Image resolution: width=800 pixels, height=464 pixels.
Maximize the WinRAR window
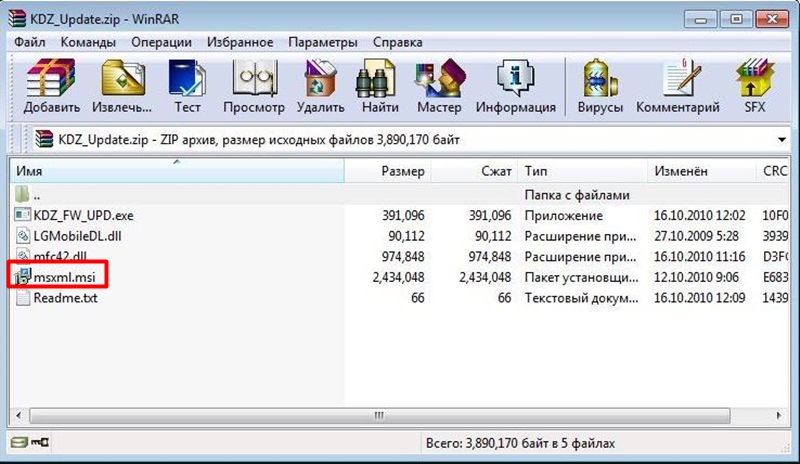(x=736, y=19)
